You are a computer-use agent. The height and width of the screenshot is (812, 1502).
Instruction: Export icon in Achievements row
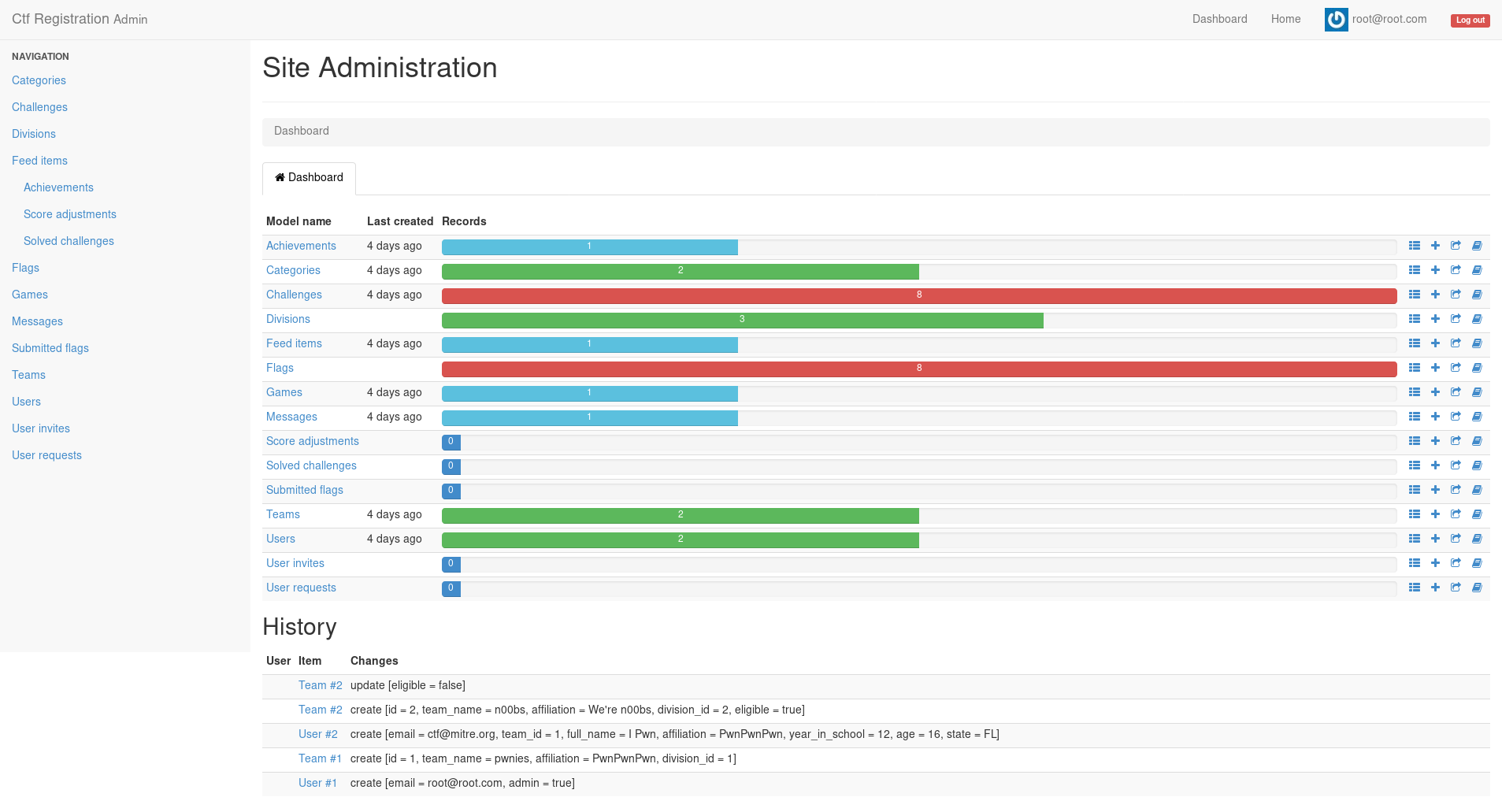point(1456,246)
